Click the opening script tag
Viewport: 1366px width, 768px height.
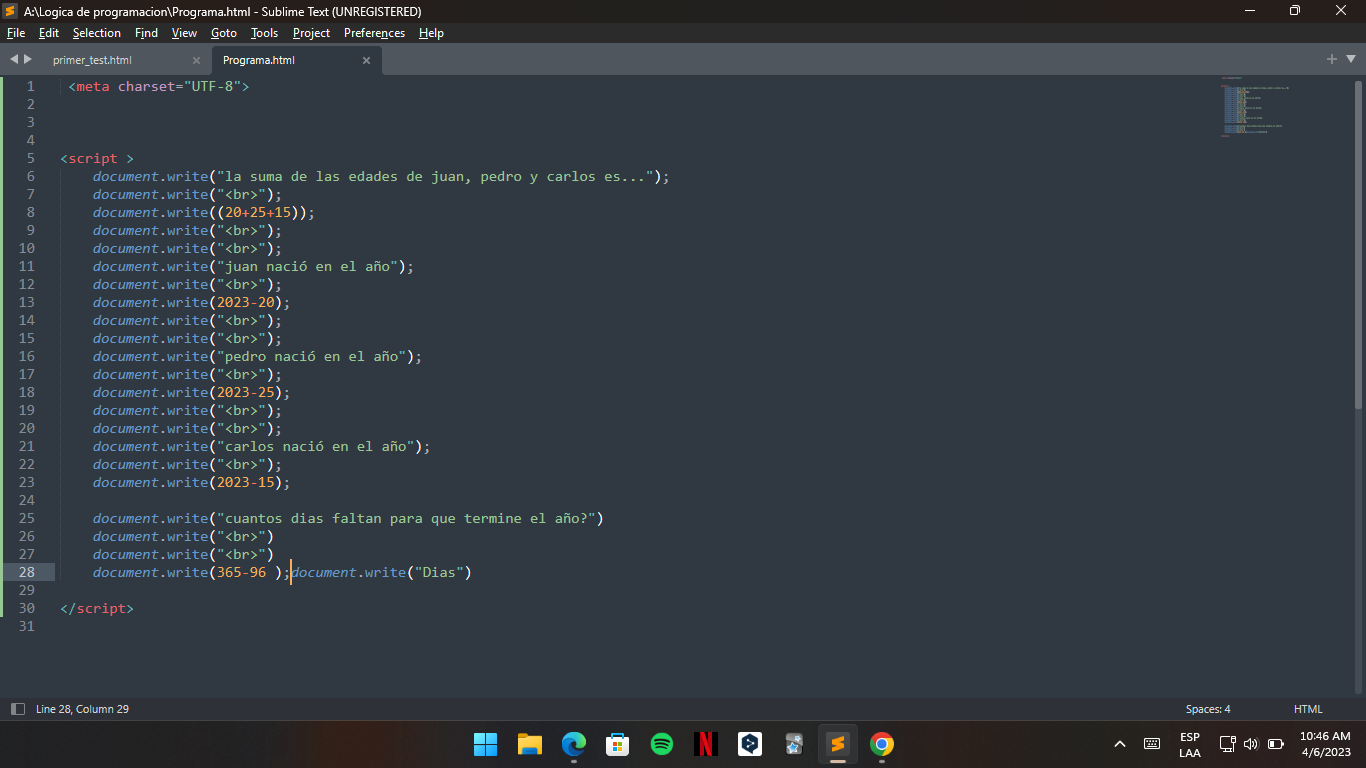[97, 158]
